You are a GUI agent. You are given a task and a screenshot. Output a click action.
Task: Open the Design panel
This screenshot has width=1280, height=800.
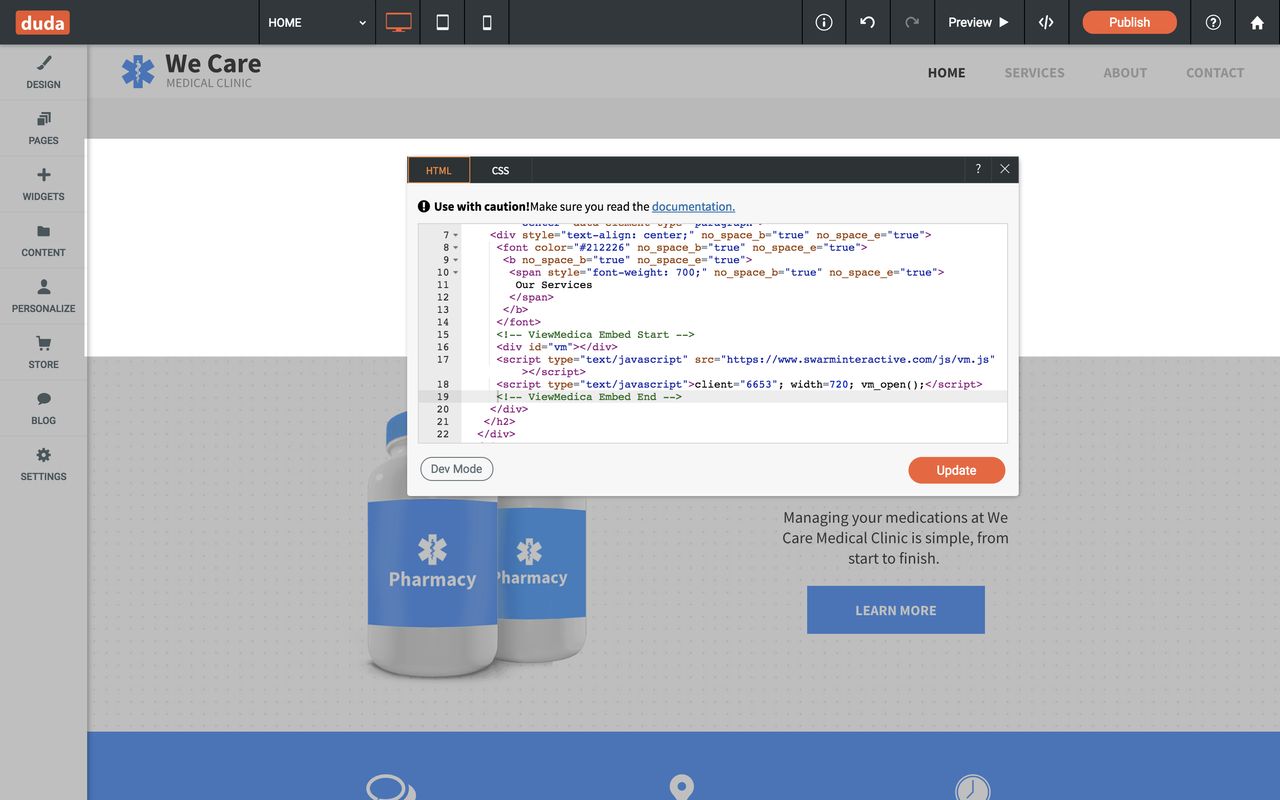click(x=43, y=71)
